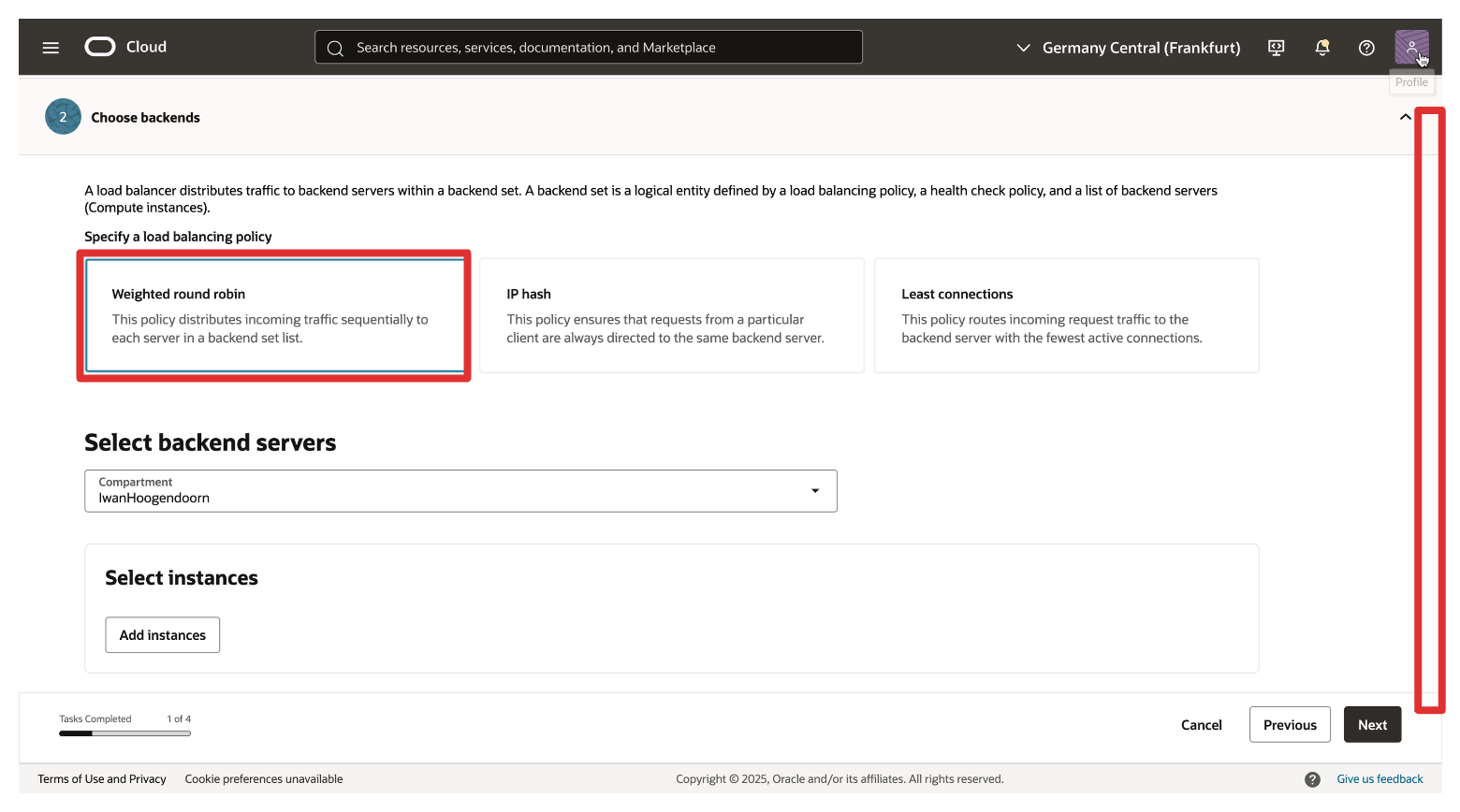
Task: Select the Weighted round robin policy
Action: (x=274, y=315)
